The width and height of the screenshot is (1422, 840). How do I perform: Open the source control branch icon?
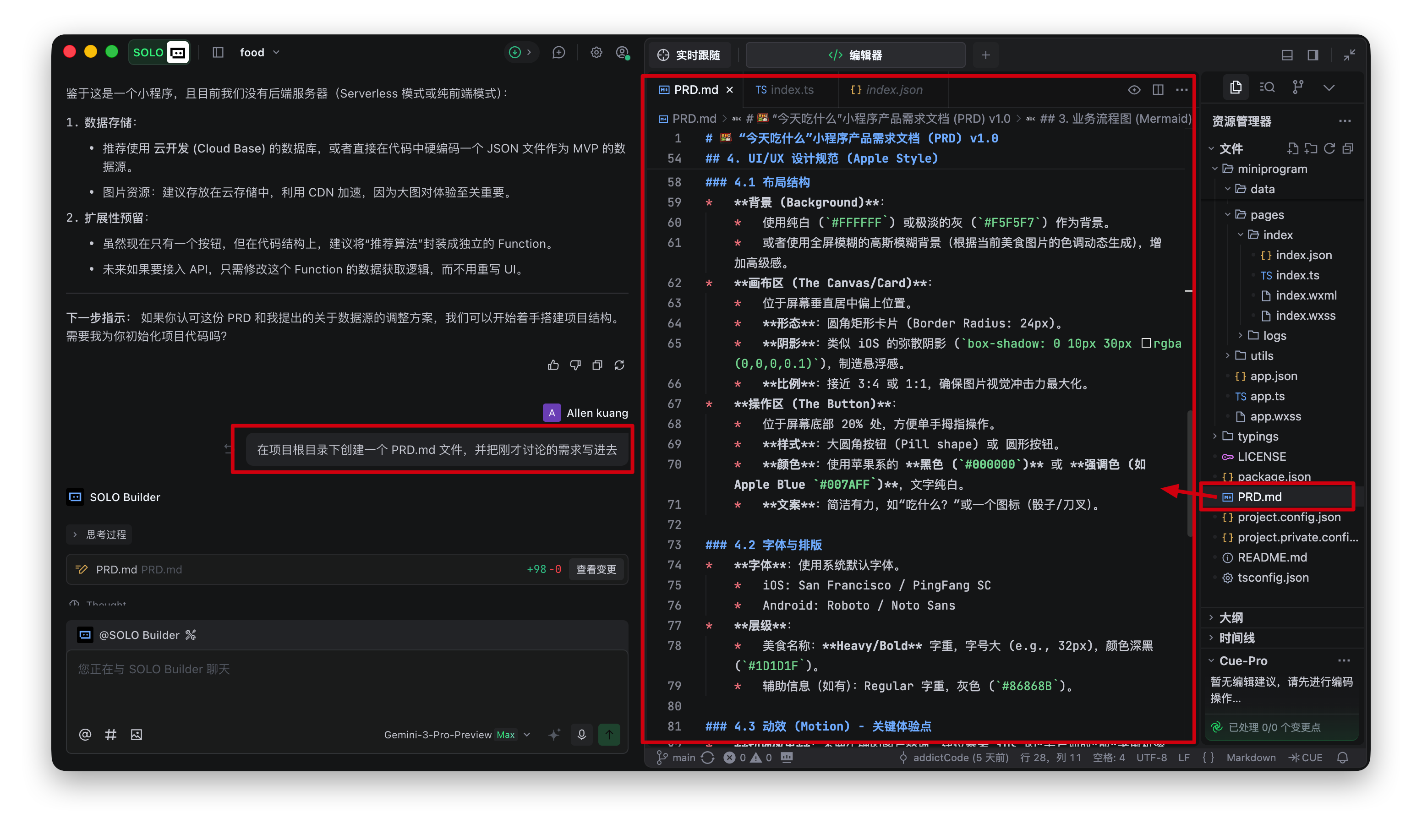click(1298, 87)
